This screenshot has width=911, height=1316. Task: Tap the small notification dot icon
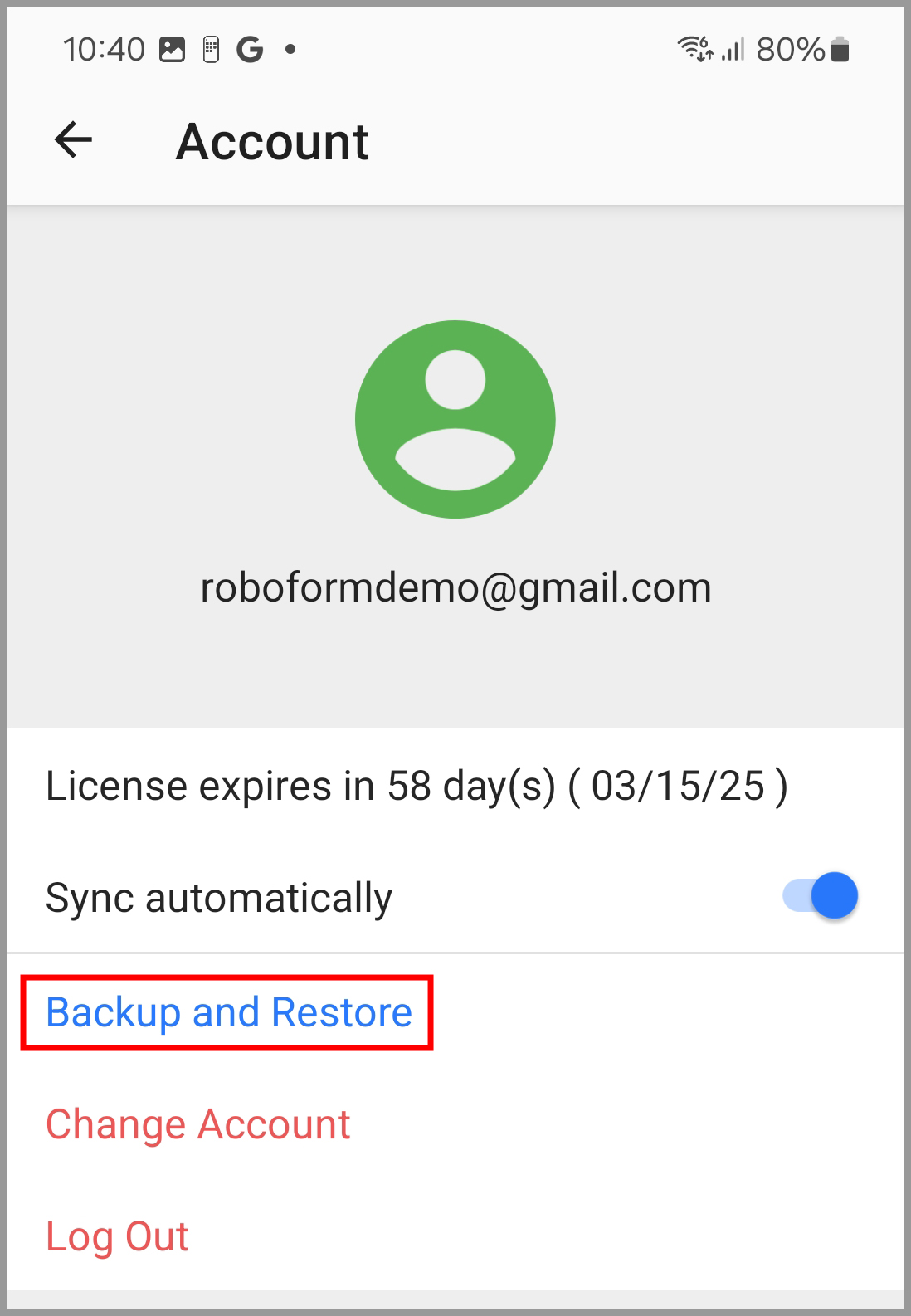point(290,50)
